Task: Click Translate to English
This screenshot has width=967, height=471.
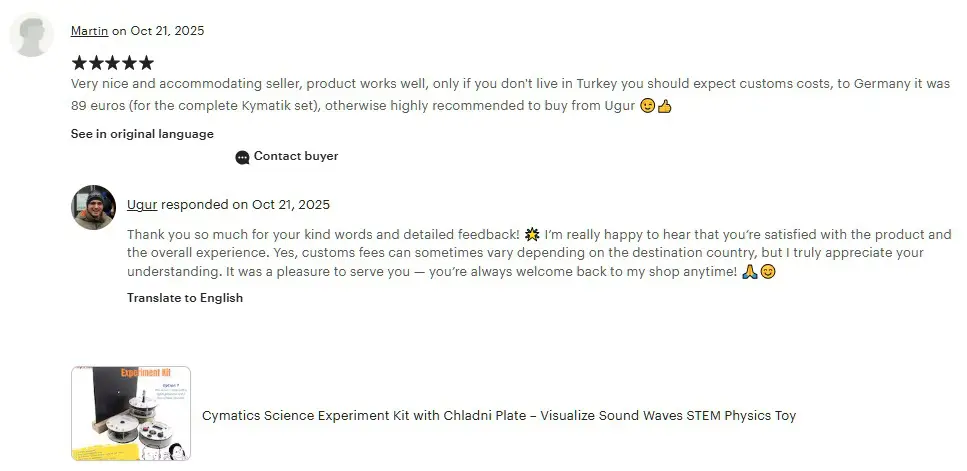Action: pos(185,298)
